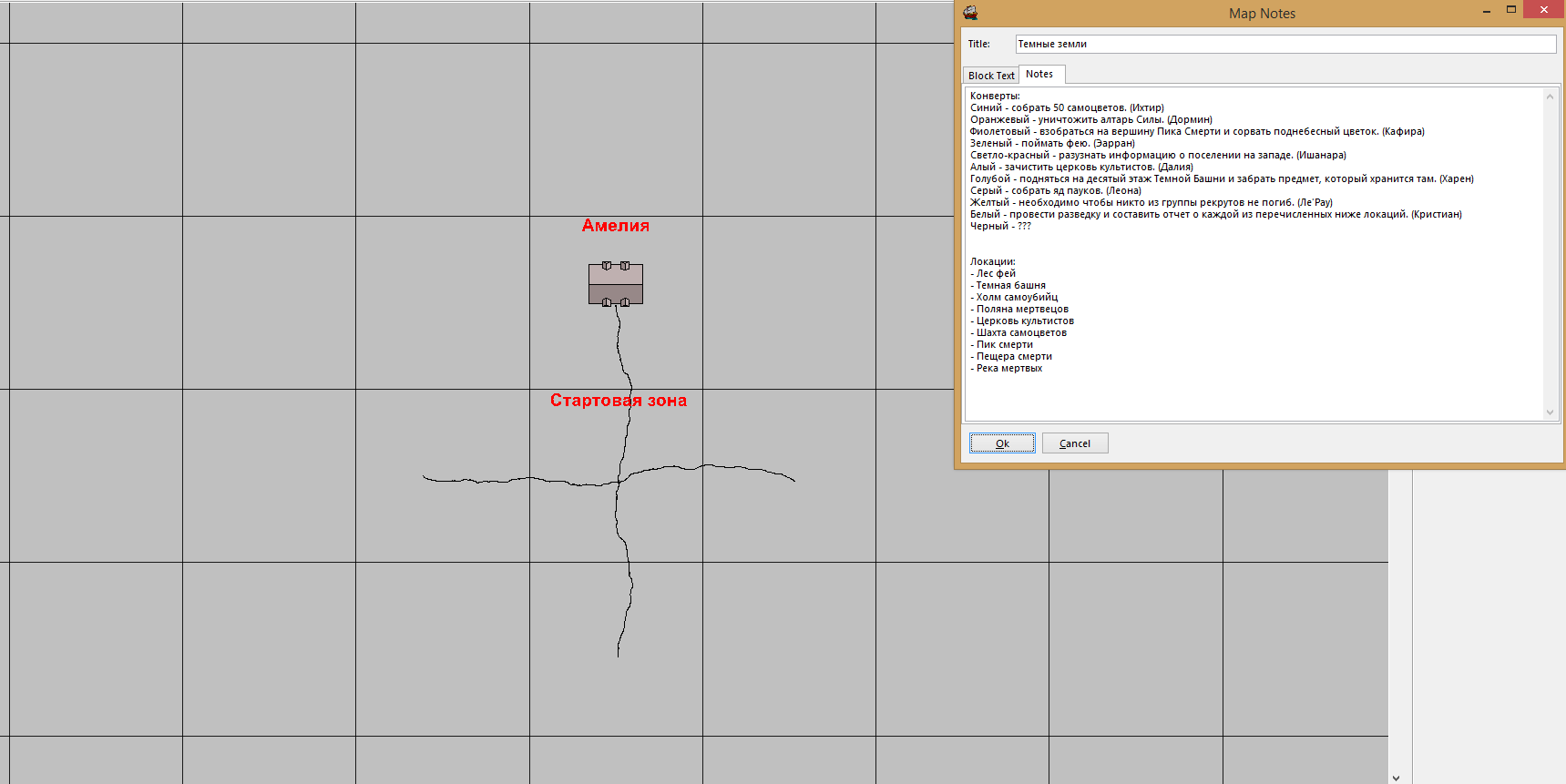The height and width of the screenshot is (784, 1566).
Task: Click notes scrollbar down arrow
Action: [1550, 412]
